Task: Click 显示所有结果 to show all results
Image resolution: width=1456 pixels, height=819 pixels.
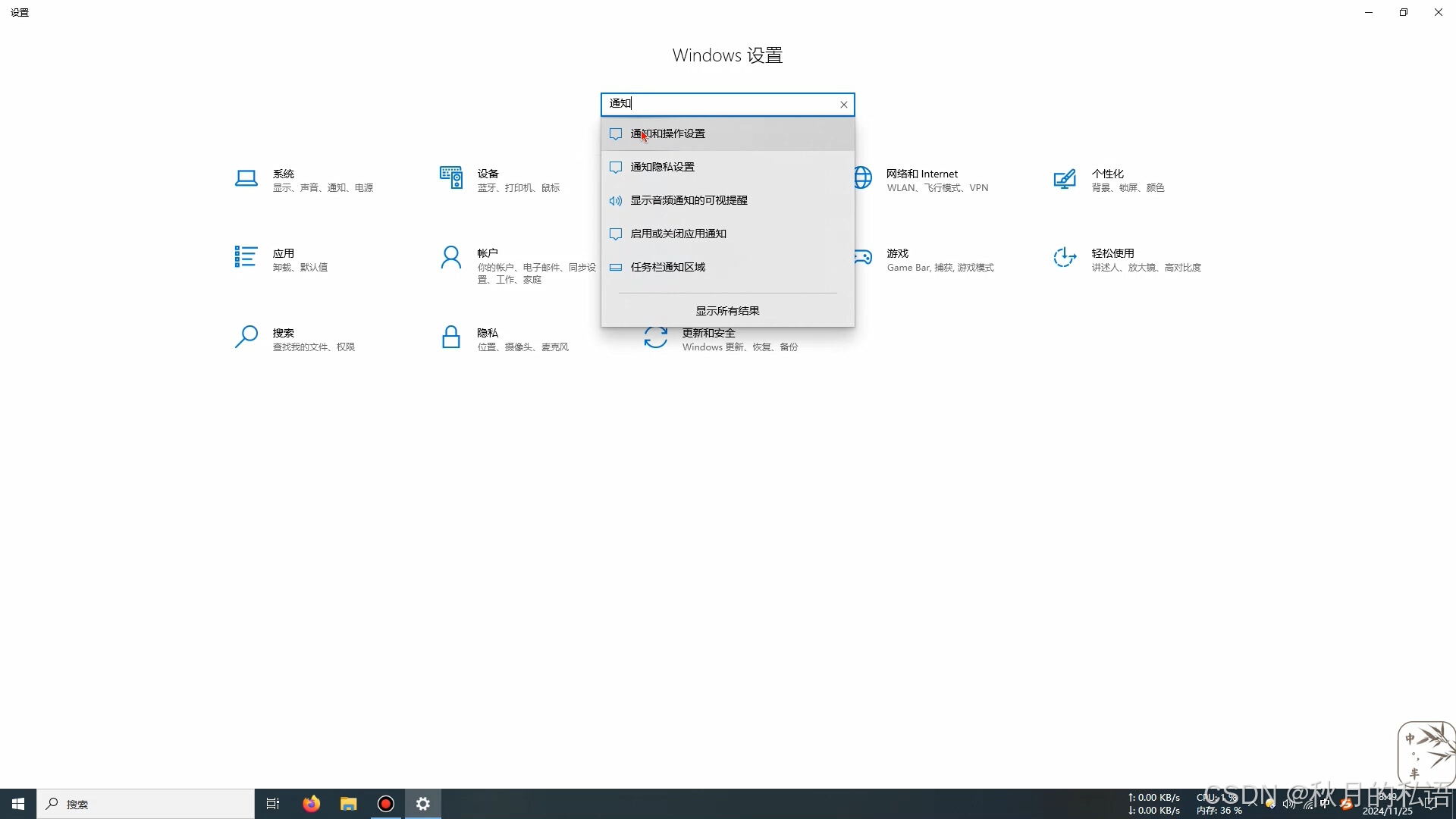Action: coord(727,311)
